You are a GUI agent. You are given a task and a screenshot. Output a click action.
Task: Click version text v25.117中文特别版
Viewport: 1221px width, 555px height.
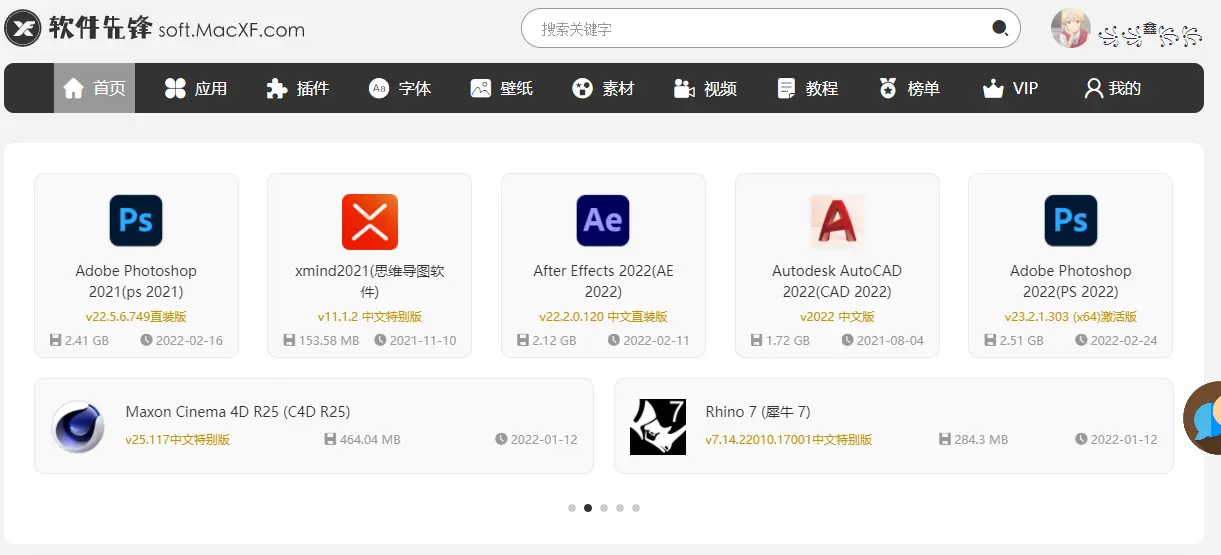pos(178,440)
